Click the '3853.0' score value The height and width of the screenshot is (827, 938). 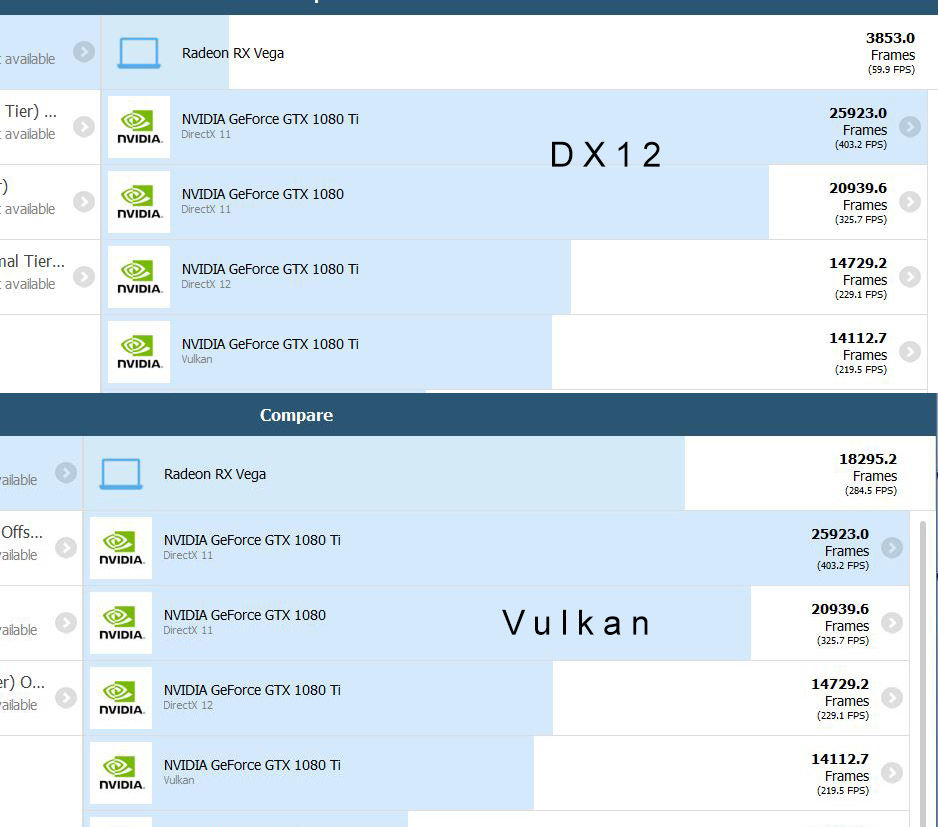click(890, 38)
